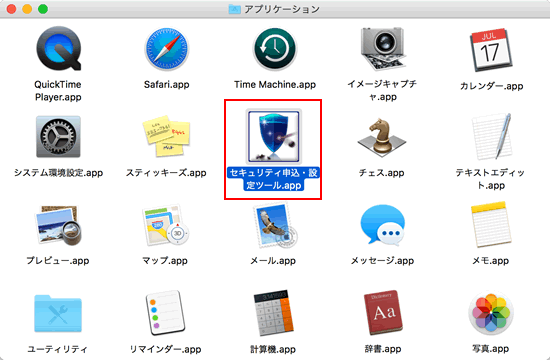Click the 'メール.app' file name
The image size is (550, 360).
[273, 261]
